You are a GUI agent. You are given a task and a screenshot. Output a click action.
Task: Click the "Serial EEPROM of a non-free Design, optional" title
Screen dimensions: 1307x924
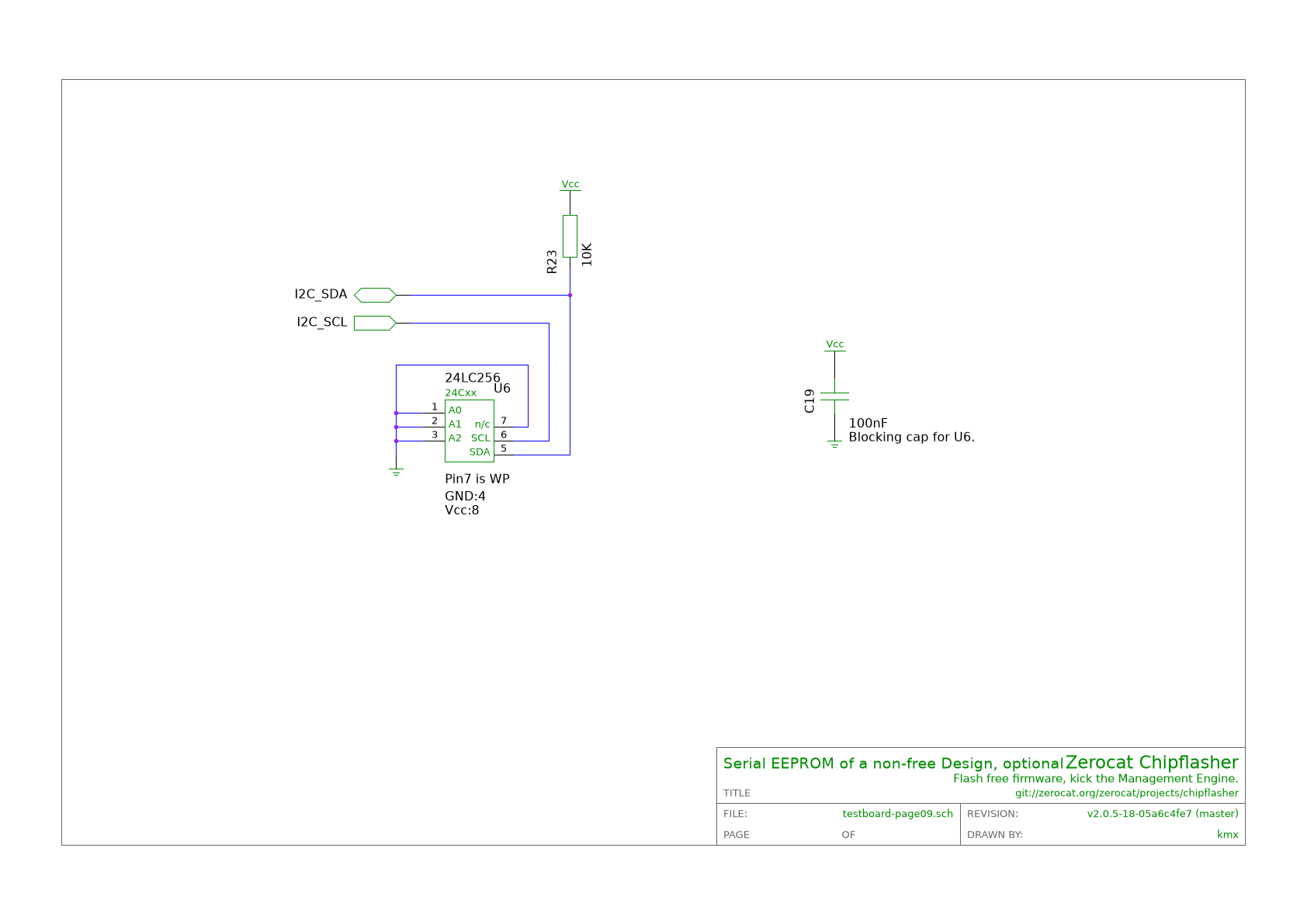coord(893,763)
